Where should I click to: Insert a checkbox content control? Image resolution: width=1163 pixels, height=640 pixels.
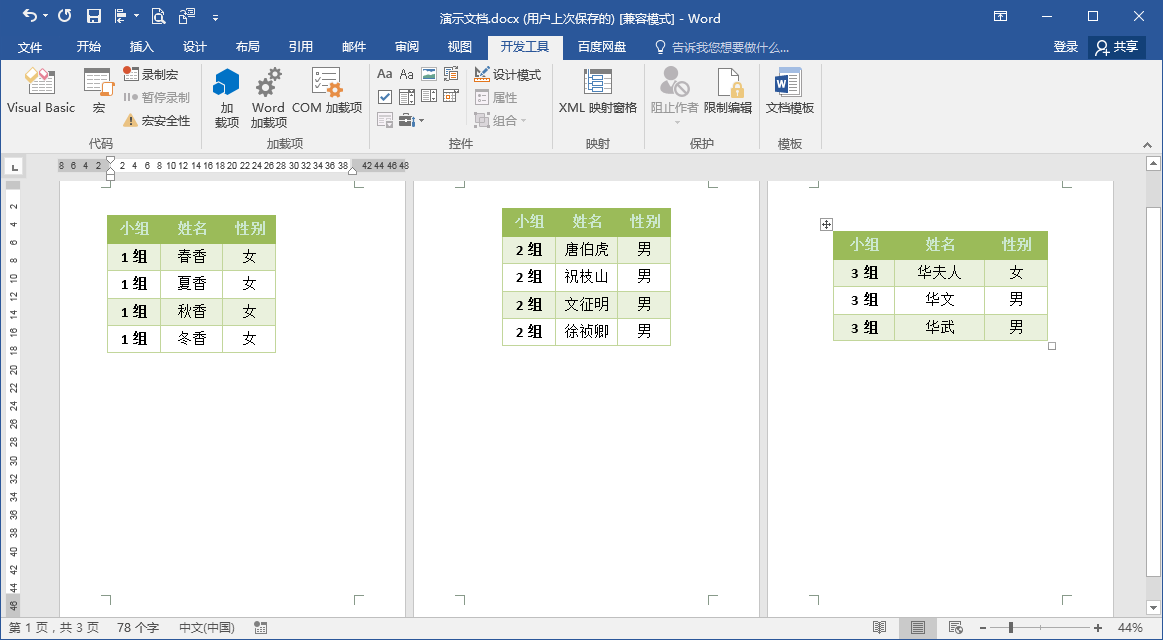384,96
